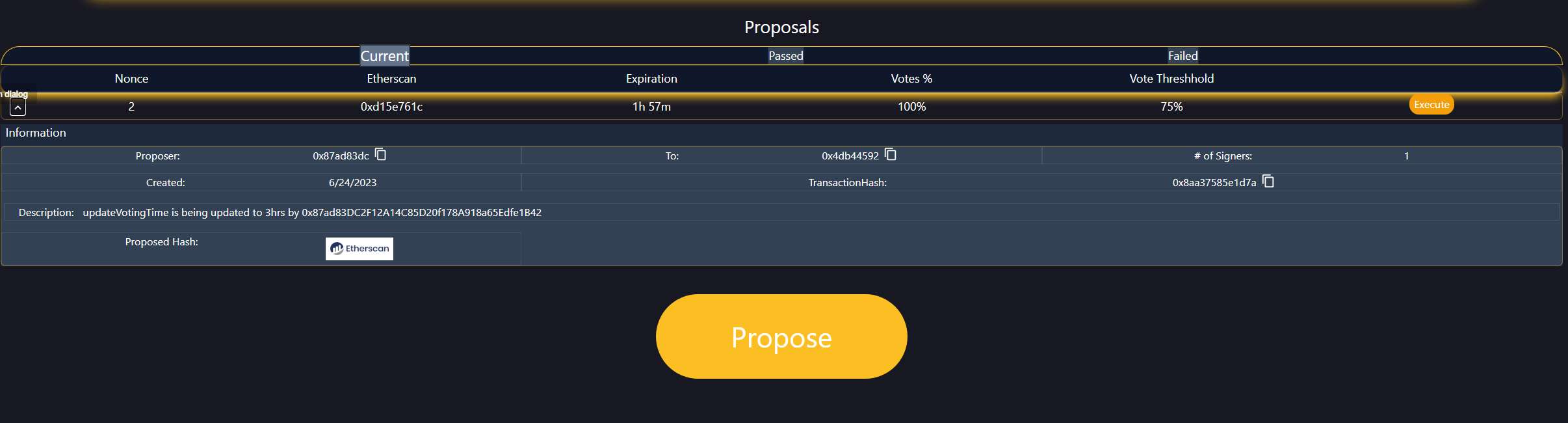
Task: Click the Nonce column header
Action: click(131, 79)
